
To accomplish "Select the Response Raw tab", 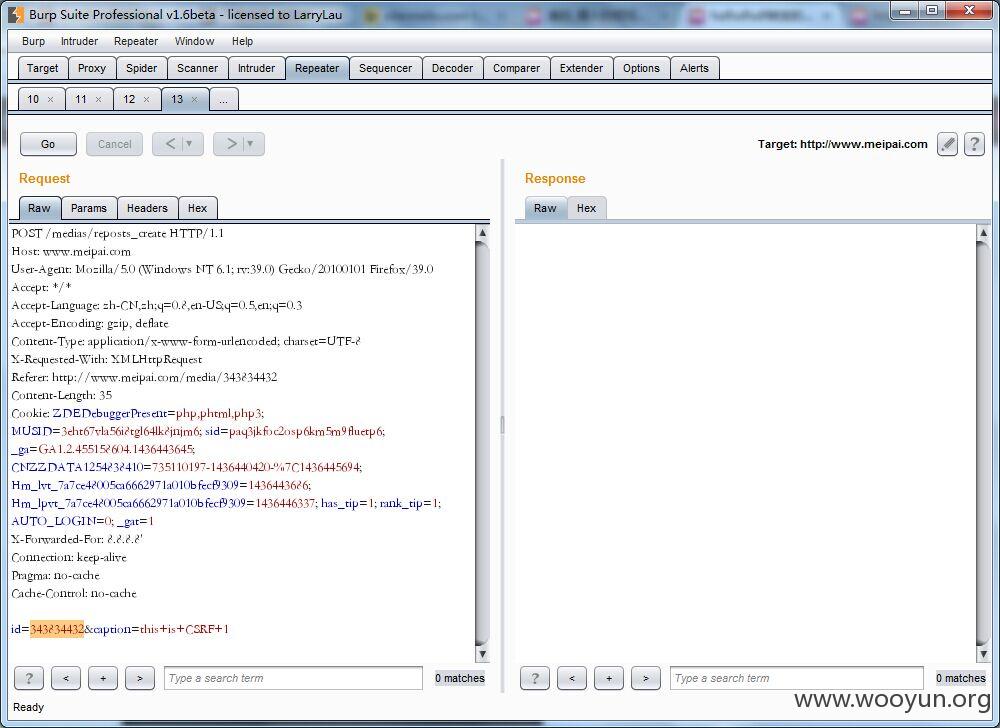I will click(545, 208).
